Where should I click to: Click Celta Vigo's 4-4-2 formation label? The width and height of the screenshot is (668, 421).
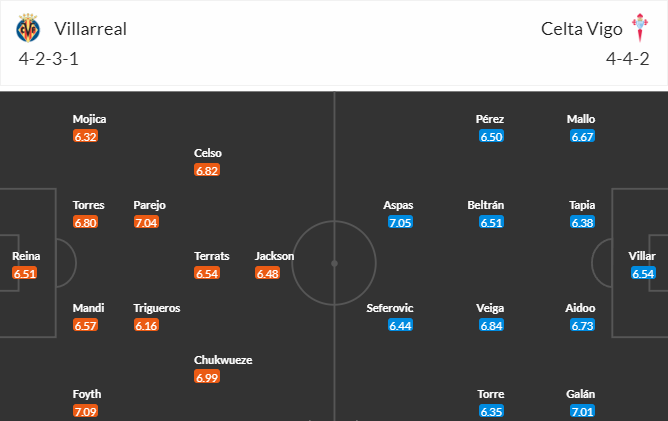click(628, 59)
